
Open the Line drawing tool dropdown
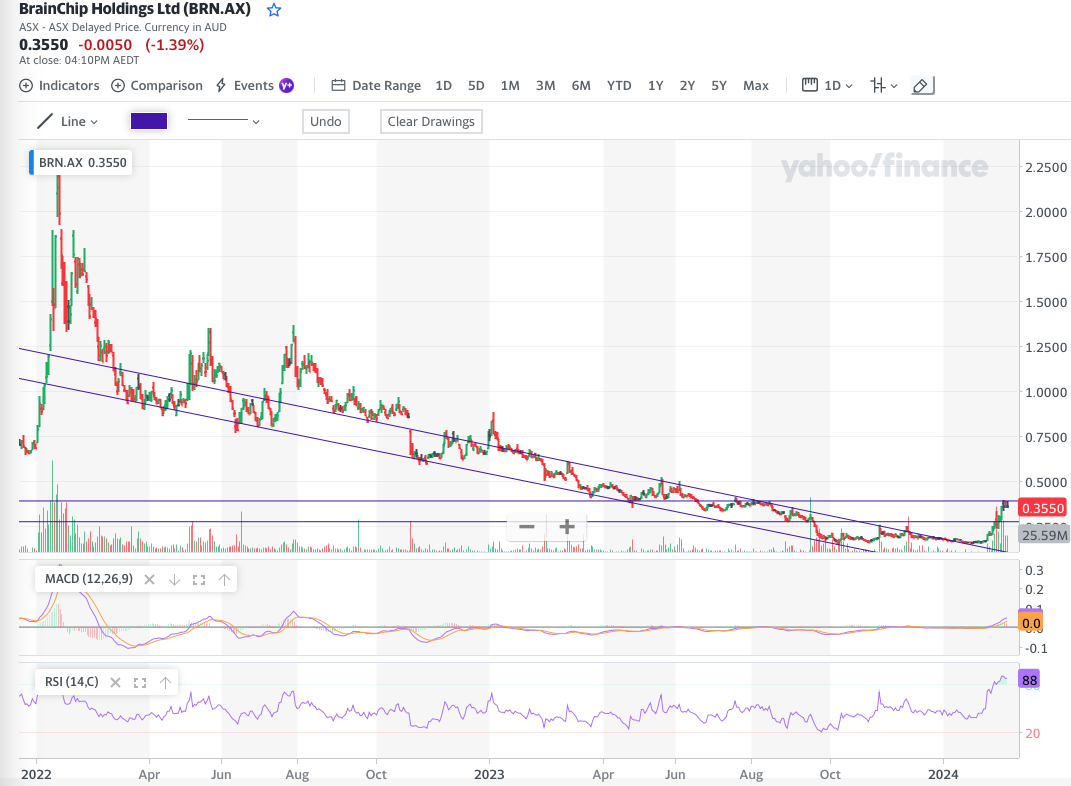[68, 121]
